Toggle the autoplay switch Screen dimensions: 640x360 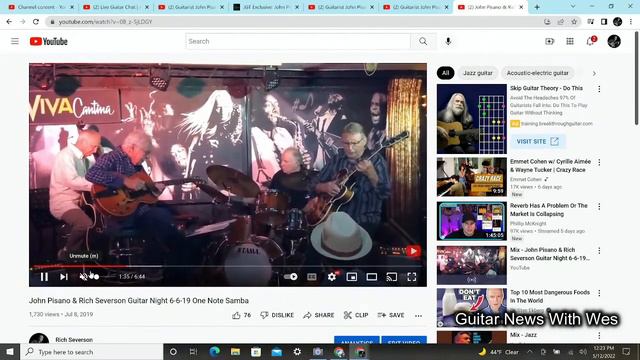pos(291,277)
